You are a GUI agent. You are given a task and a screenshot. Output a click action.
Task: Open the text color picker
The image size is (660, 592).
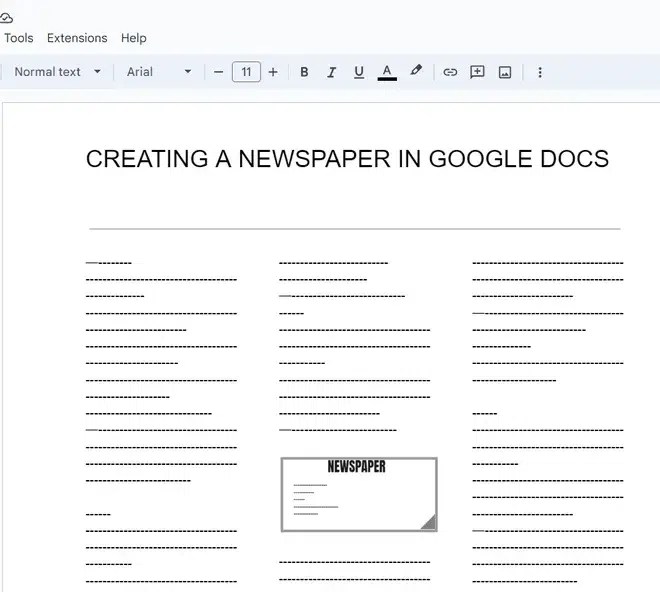click(387, 72)
